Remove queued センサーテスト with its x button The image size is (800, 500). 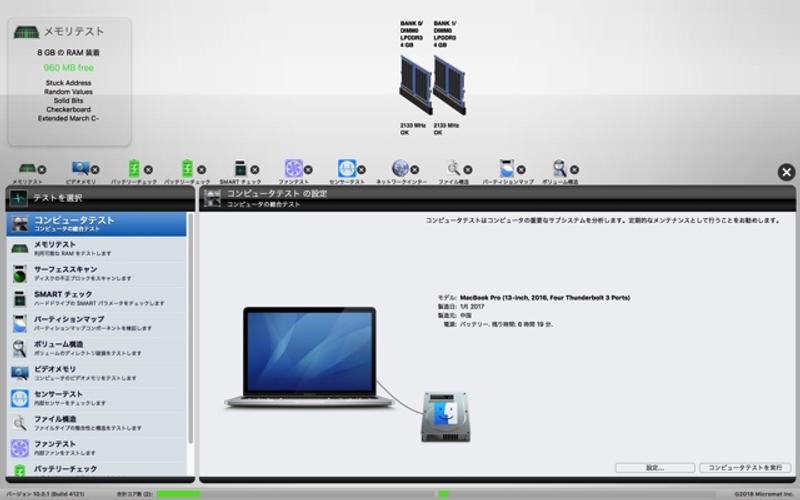361,170
